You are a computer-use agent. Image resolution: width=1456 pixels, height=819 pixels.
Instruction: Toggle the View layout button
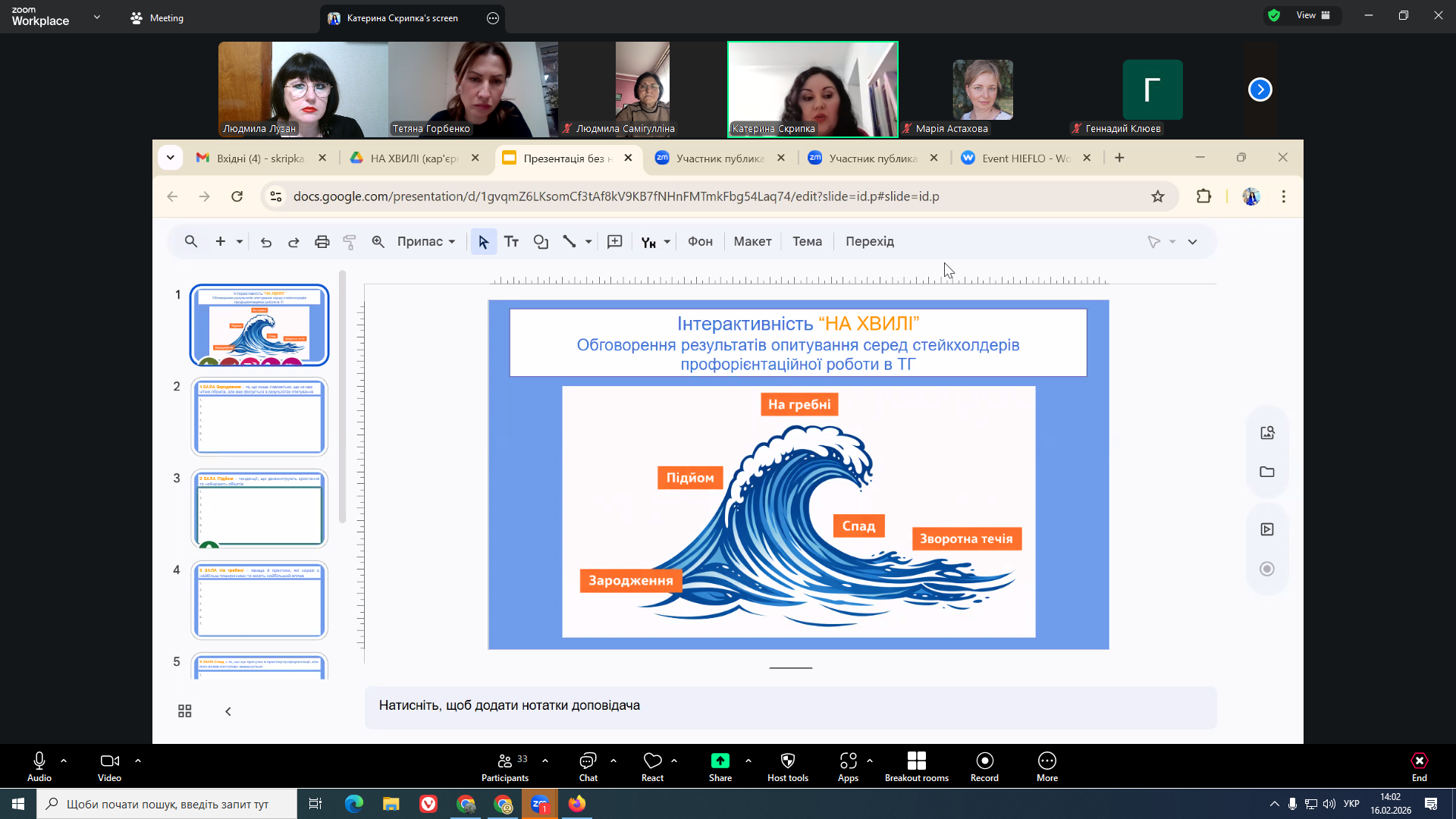coord(1313,15)
